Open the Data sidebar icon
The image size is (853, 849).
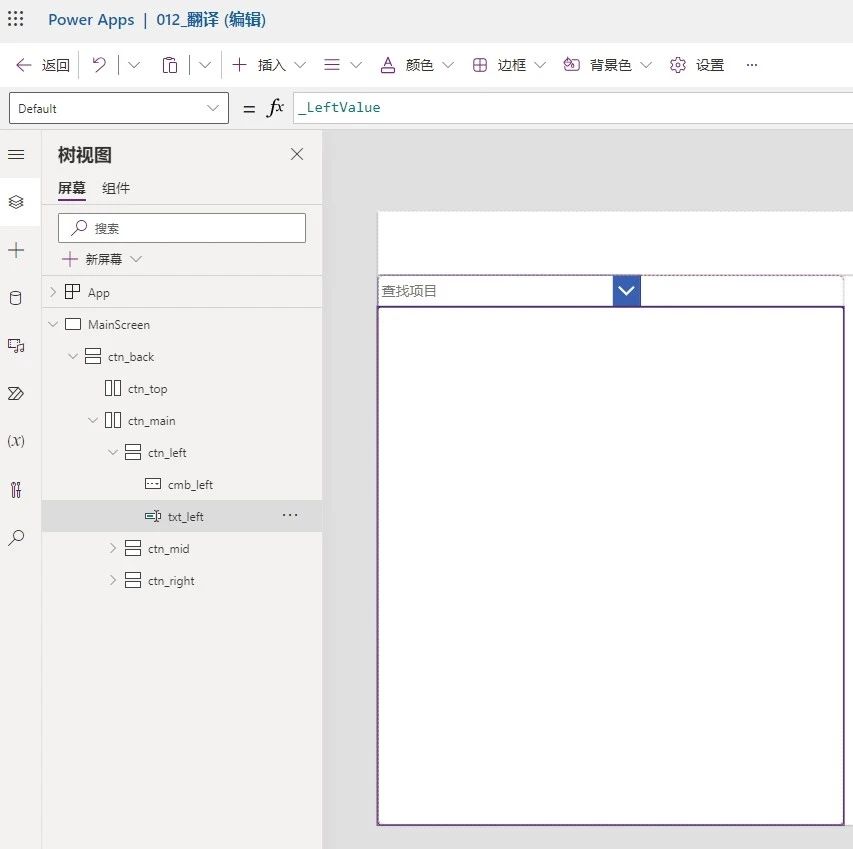(x=16, y=297)
